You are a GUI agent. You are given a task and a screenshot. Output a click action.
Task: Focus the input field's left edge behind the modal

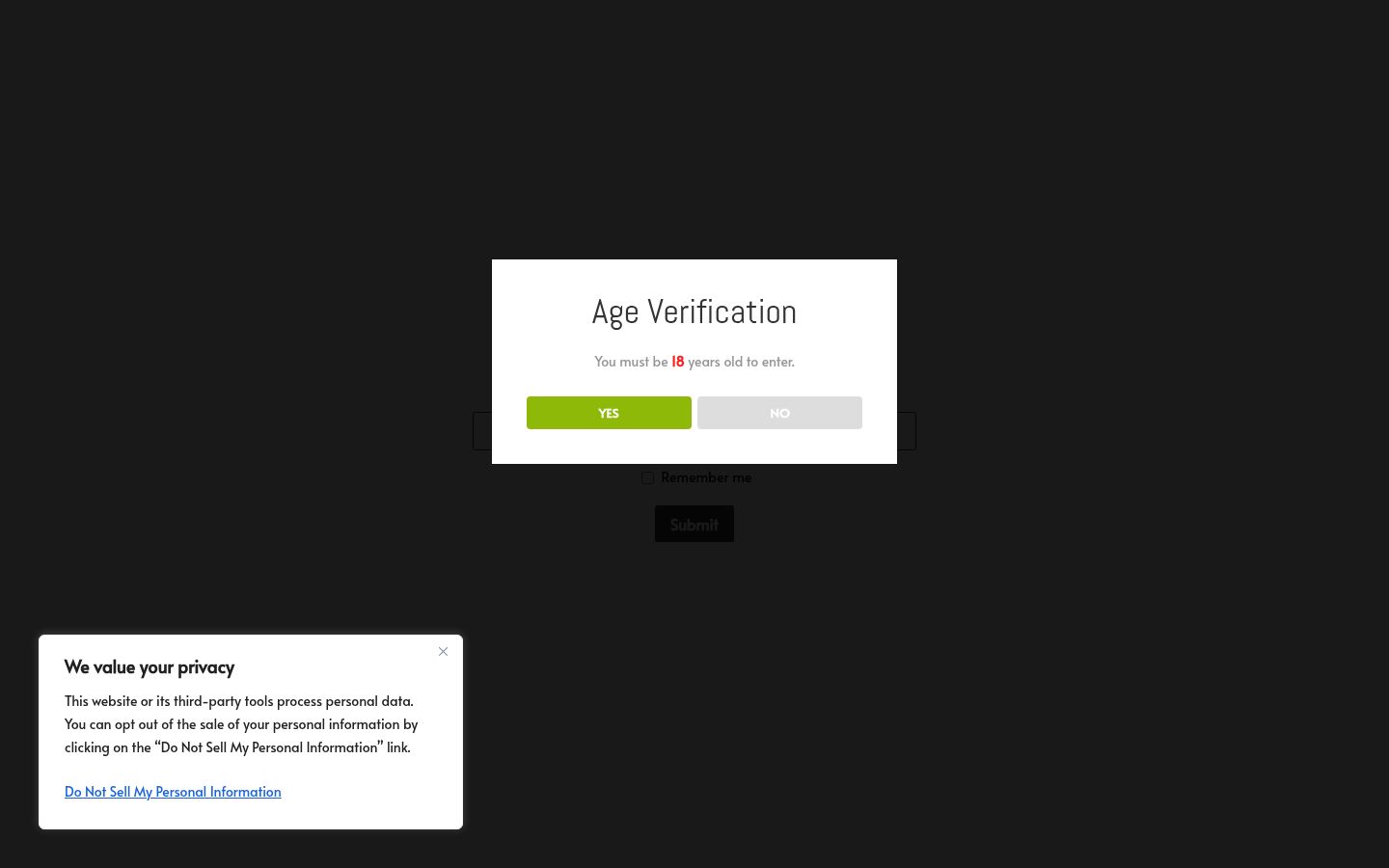[482, 431]
